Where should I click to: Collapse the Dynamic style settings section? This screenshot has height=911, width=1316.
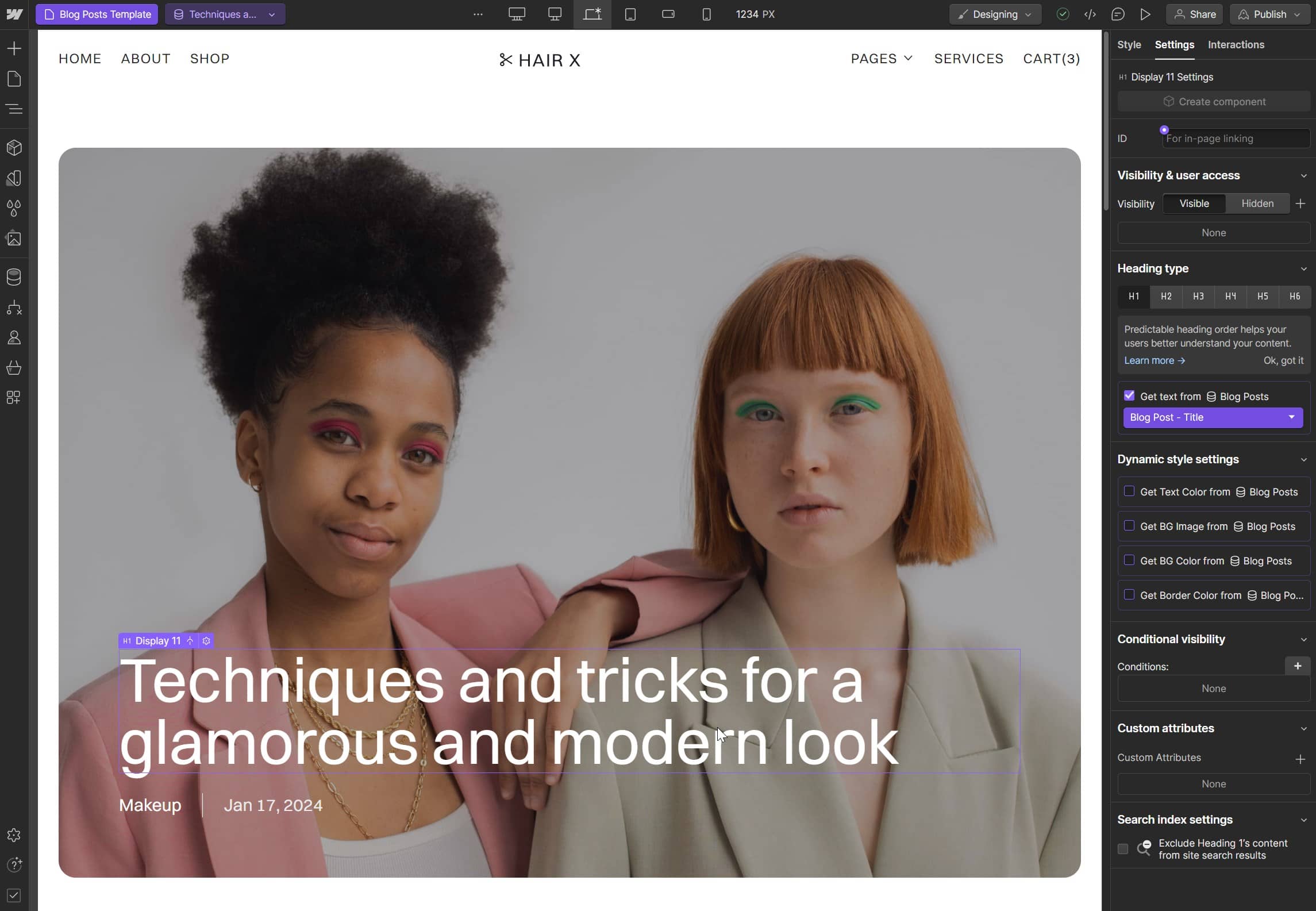click(x=1303, y=460)
